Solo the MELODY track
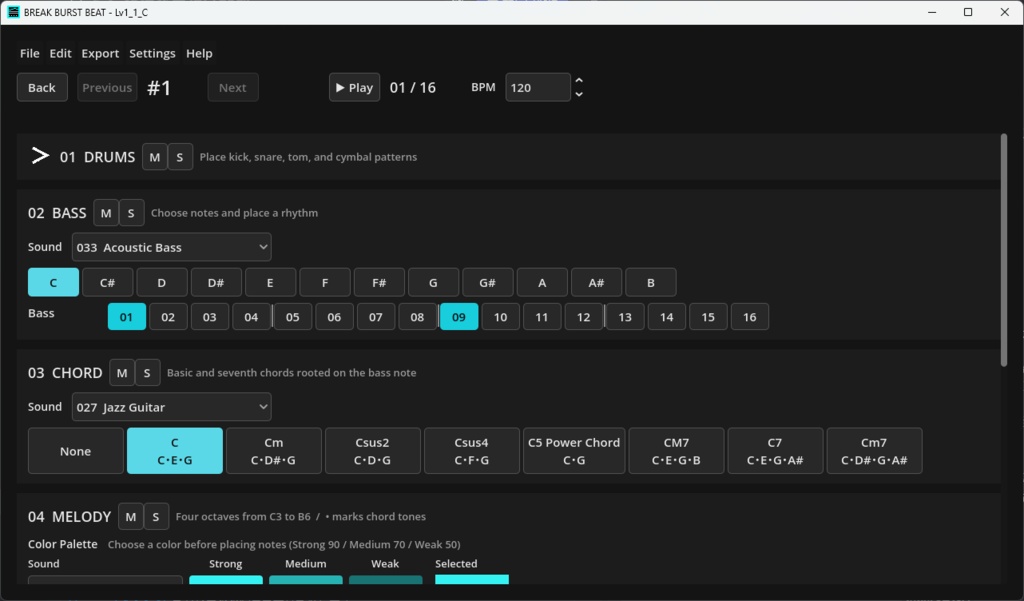The width and height of the screenshot is (1024, 601). pos(155,517)
